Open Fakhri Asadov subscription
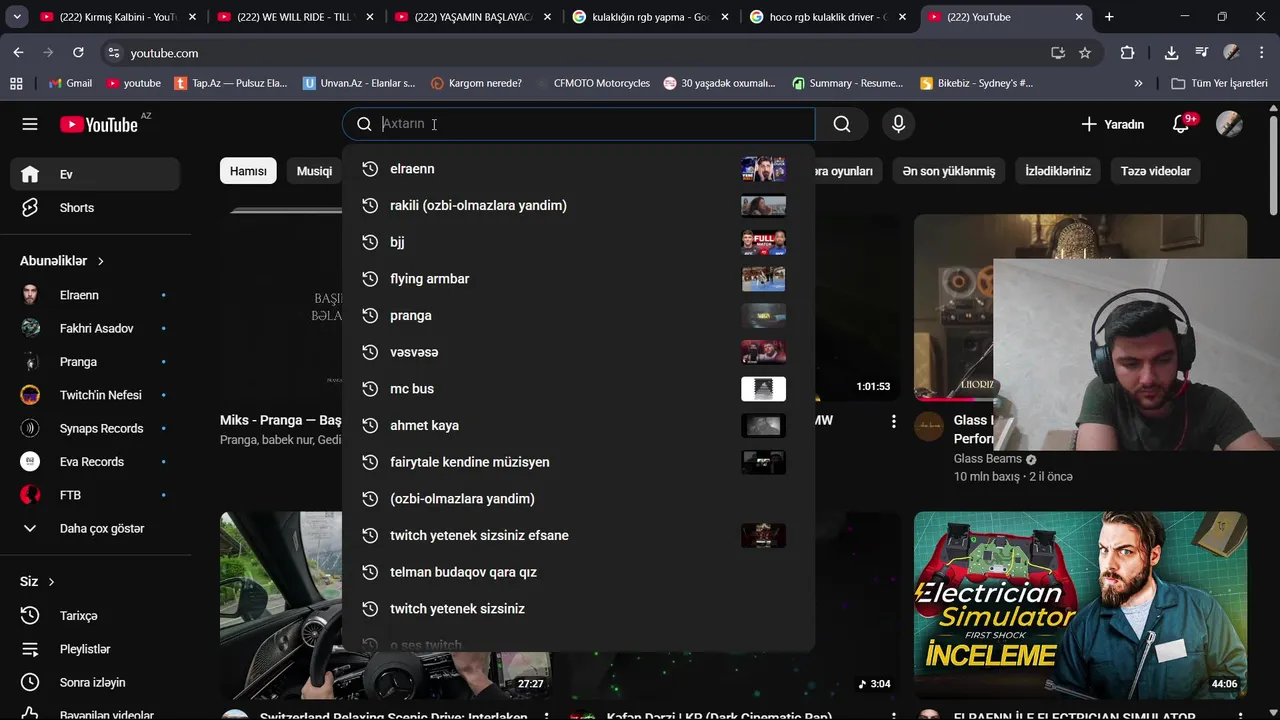 click(95, 328)
